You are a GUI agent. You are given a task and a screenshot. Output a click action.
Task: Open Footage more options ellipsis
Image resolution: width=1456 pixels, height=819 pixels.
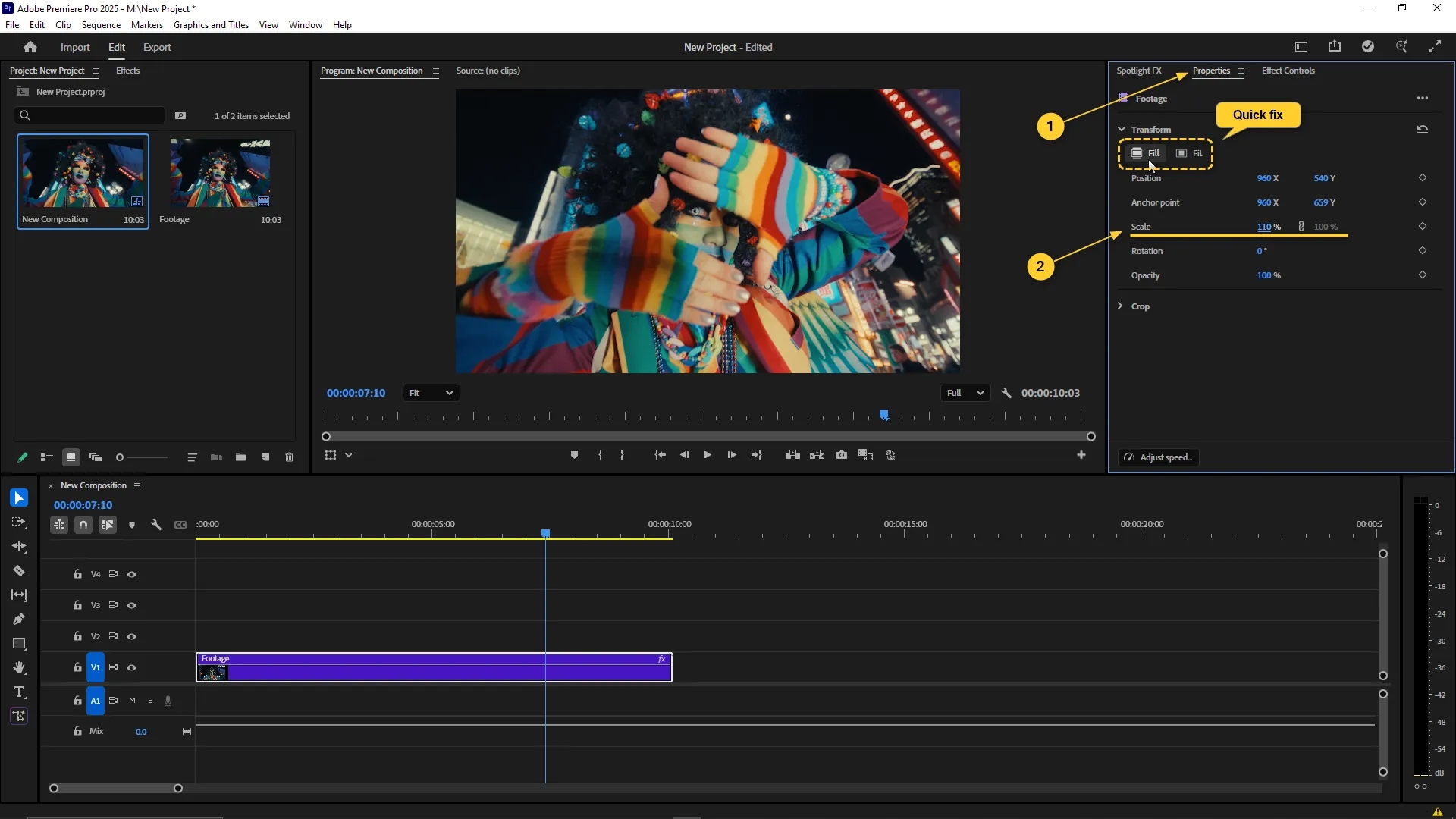1423,98
